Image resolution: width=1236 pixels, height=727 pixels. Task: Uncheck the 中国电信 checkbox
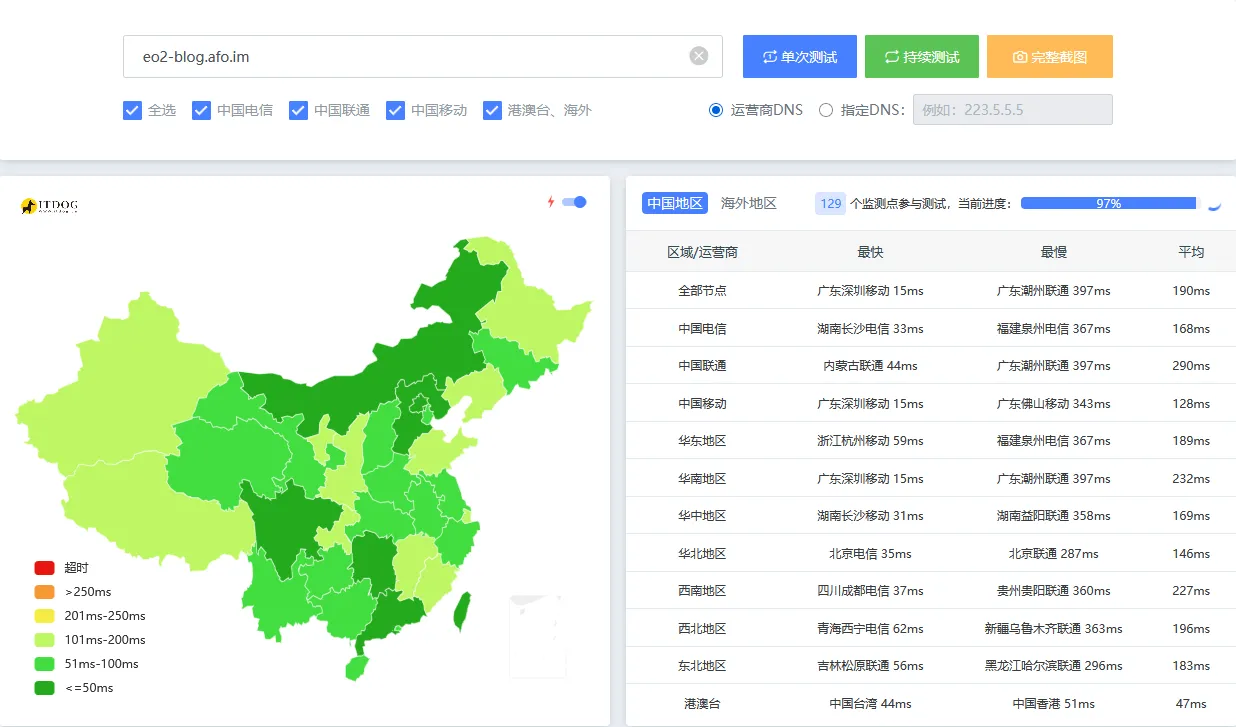[x=201, y=110]
